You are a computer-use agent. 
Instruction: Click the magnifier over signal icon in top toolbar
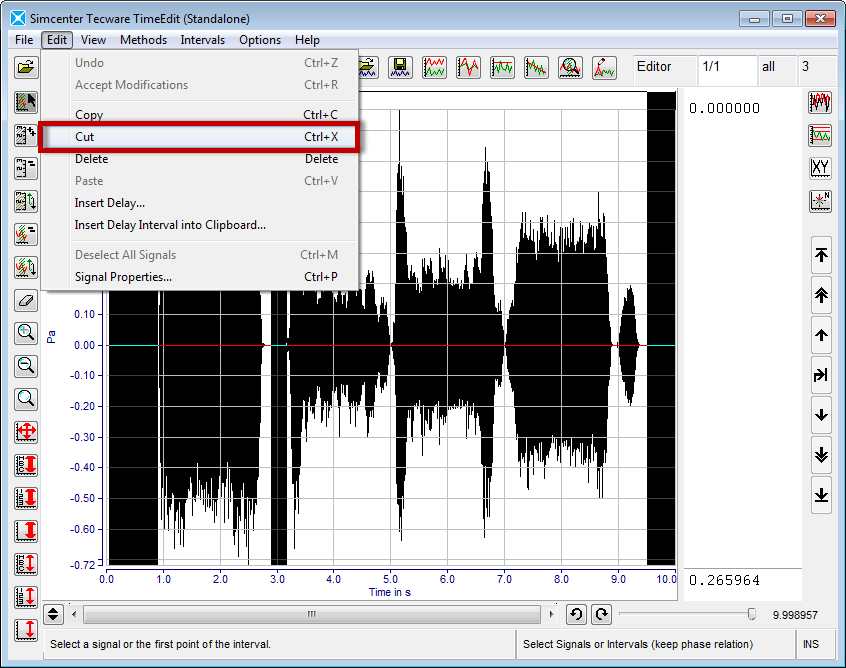[x=570, y=68]
